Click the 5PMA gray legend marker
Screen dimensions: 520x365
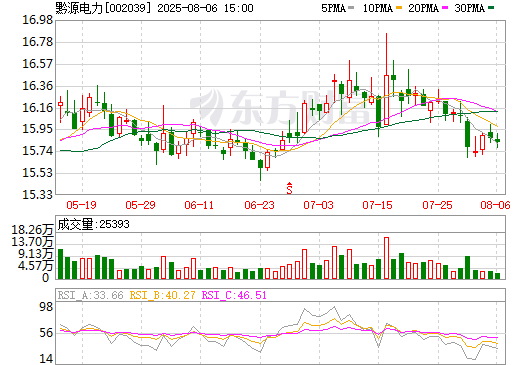pyautogui.click(x=351, y=8)
